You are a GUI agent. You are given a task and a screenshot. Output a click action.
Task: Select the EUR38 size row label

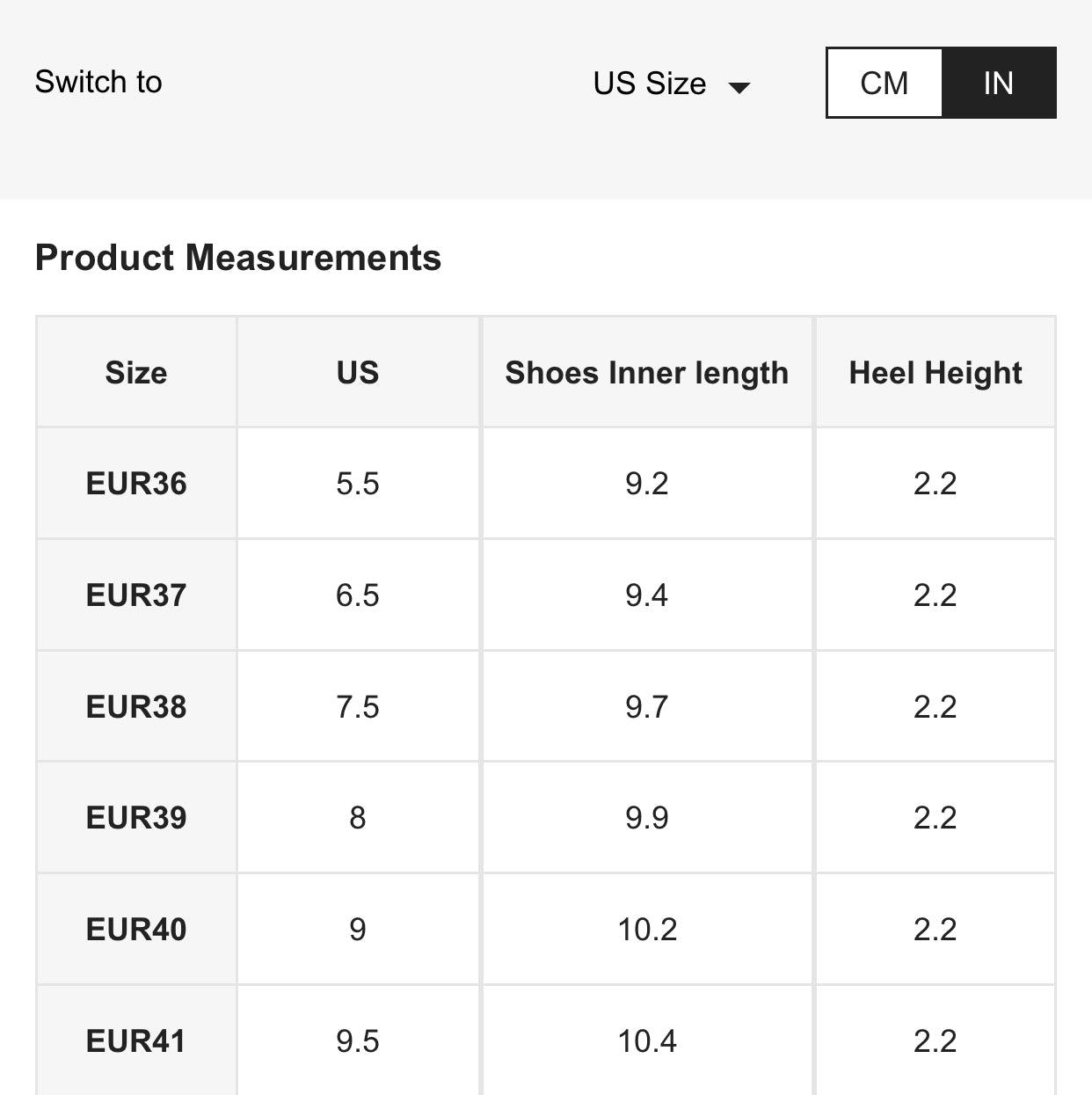tap(136, 707)
